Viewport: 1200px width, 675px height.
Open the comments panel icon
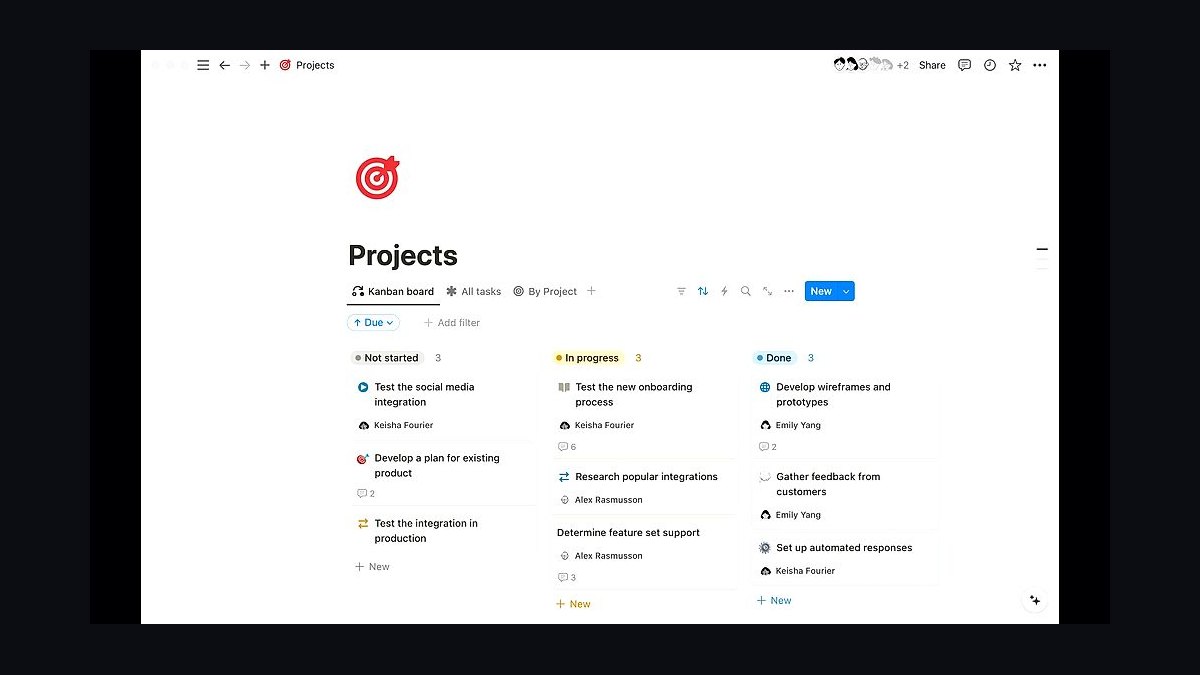click(x=964, y=65)
